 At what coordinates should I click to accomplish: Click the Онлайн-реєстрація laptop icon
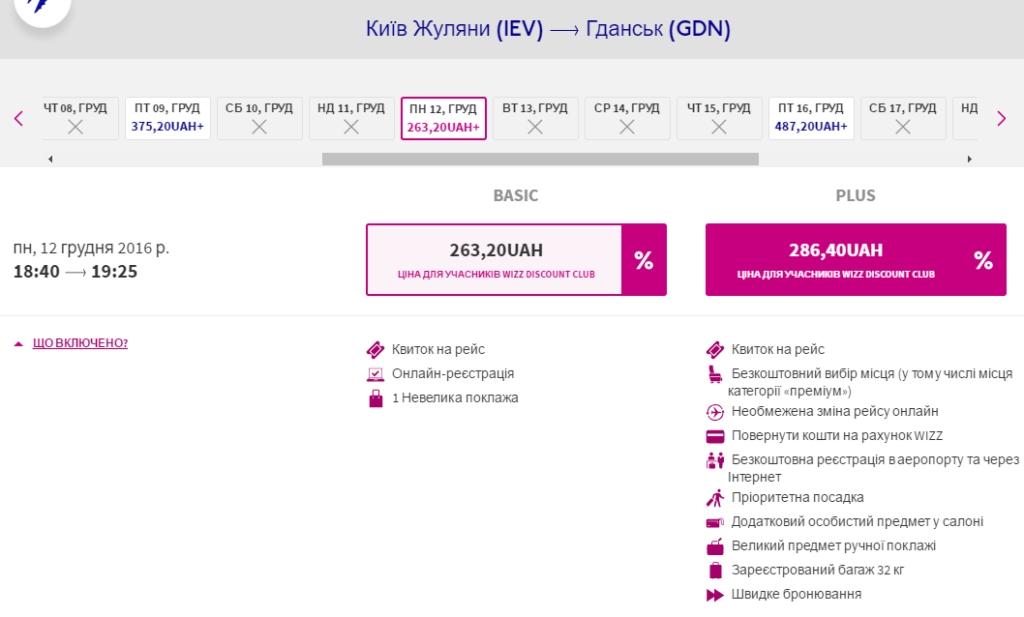point(376,374)
